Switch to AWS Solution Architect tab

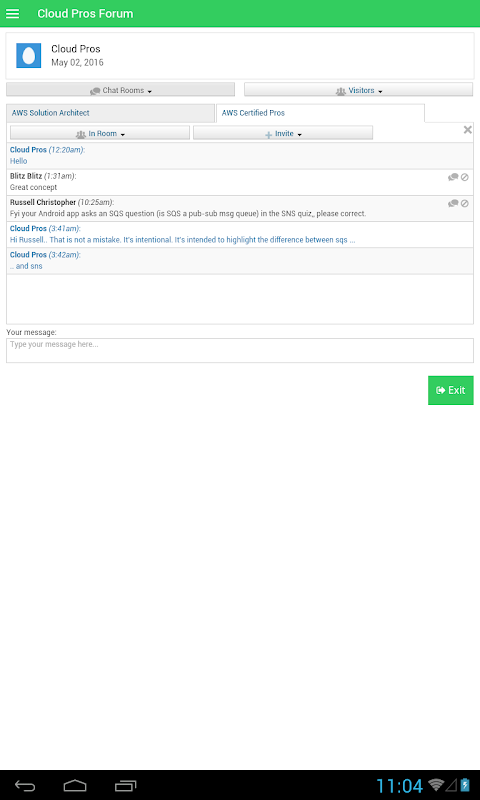click(110, 113)
